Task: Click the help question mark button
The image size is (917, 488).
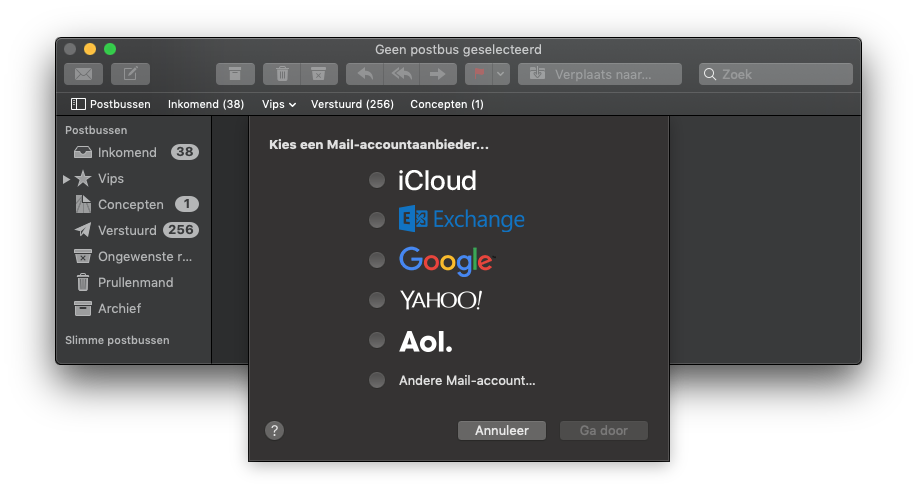Action: 274,431
